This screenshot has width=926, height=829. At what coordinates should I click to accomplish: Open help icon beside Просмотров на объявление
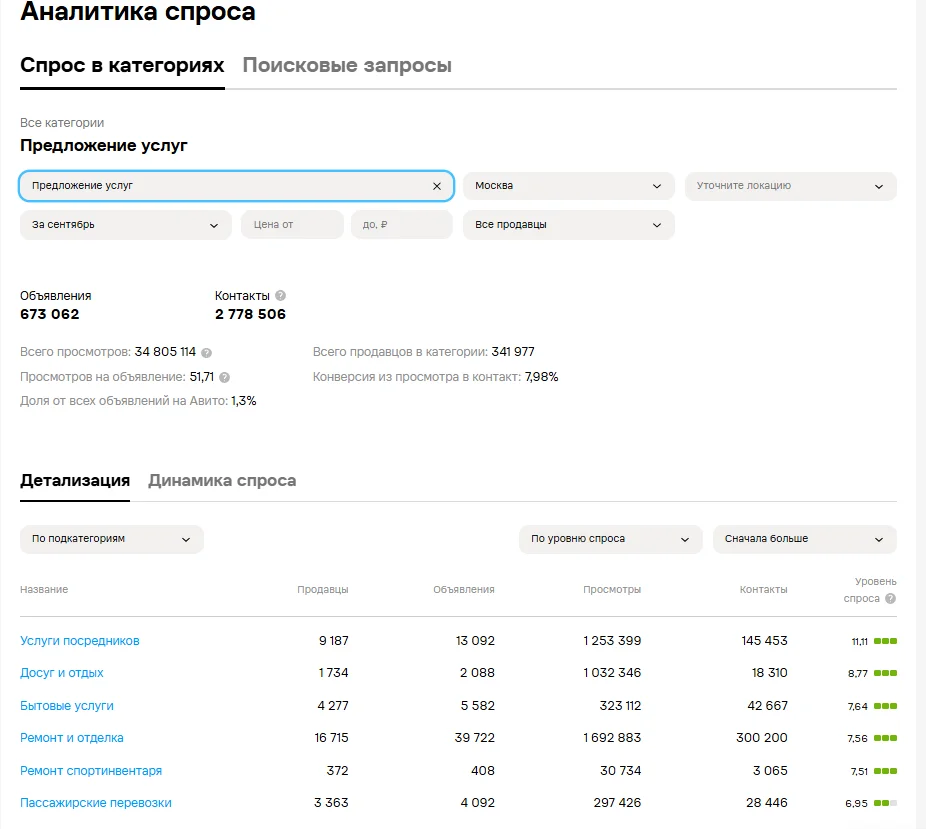pos(224,377)
